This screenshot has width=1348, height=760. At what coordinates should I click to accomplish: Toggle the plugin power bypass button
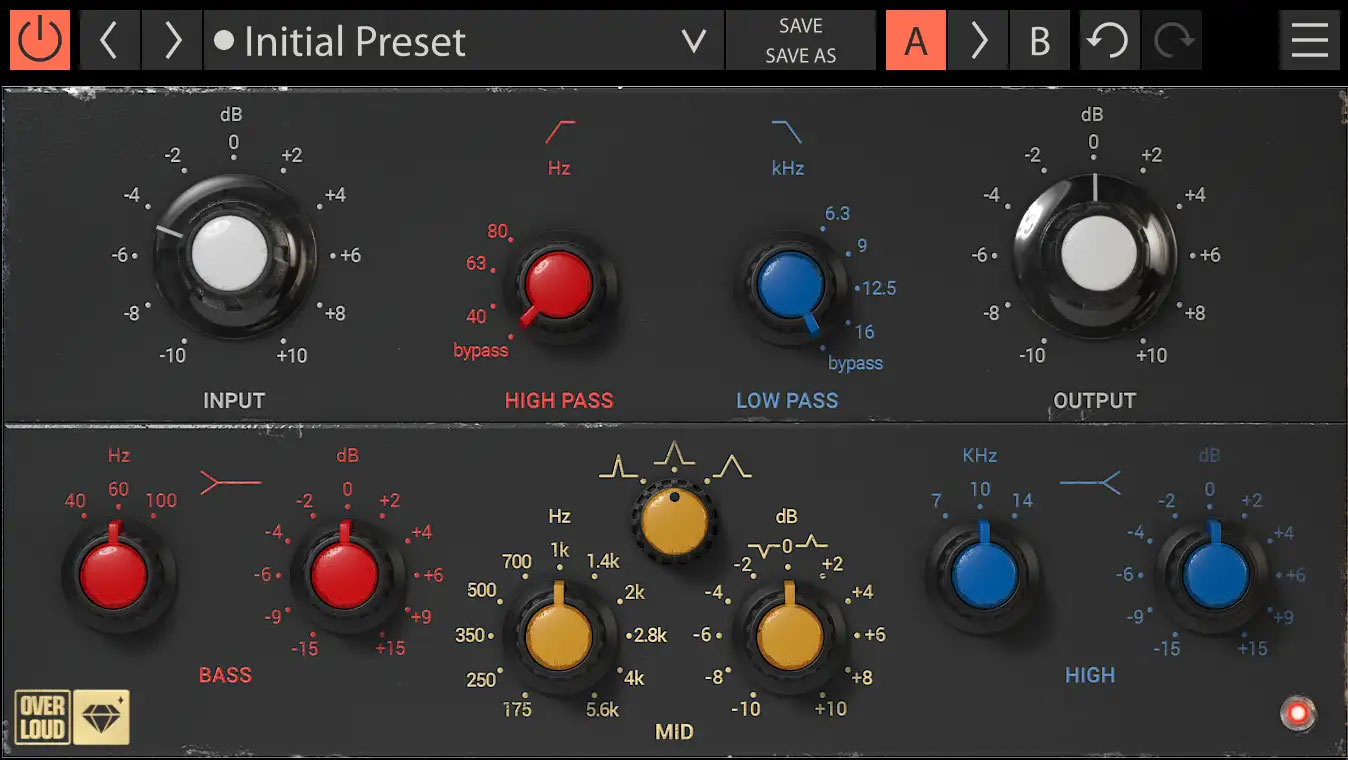(x=40, y=41)
